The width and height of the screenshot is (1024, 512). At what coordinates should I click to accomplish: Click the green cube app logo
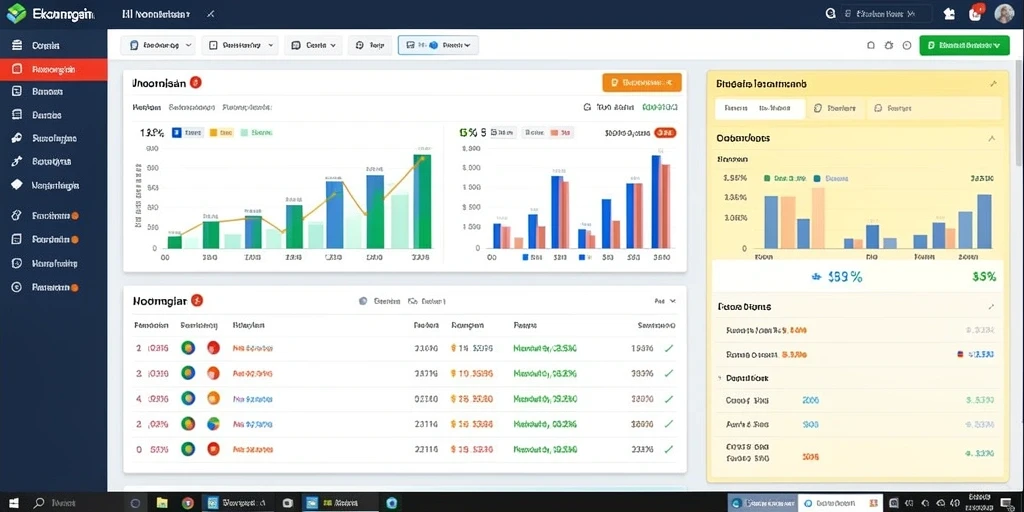point(16,12)
